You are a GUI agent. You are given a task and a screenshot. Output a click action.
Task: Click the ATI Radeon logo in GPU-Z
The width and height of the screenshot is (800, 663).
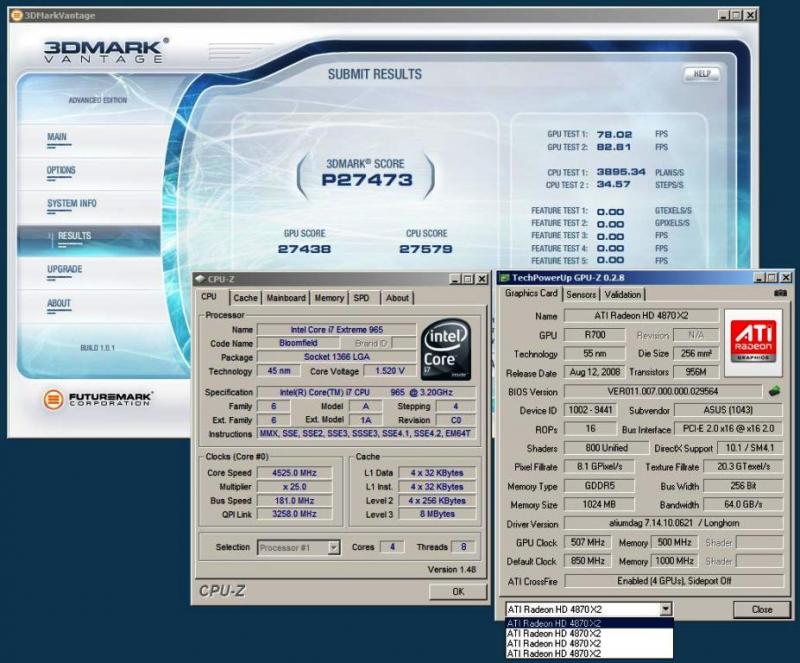tap(753, 341)
